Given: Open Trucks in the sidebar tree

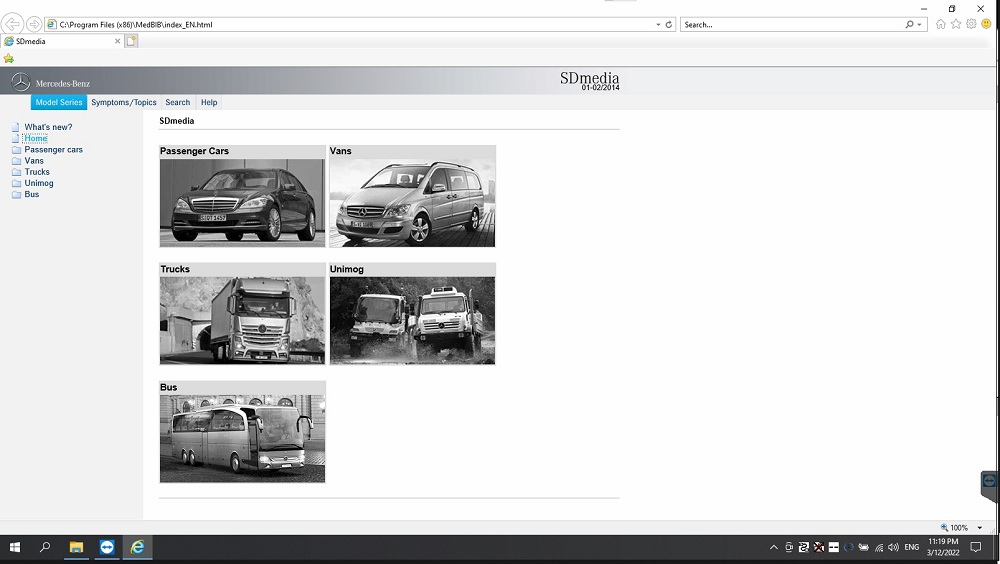Looking at the screenshot, I should click(x=37, y=172).
